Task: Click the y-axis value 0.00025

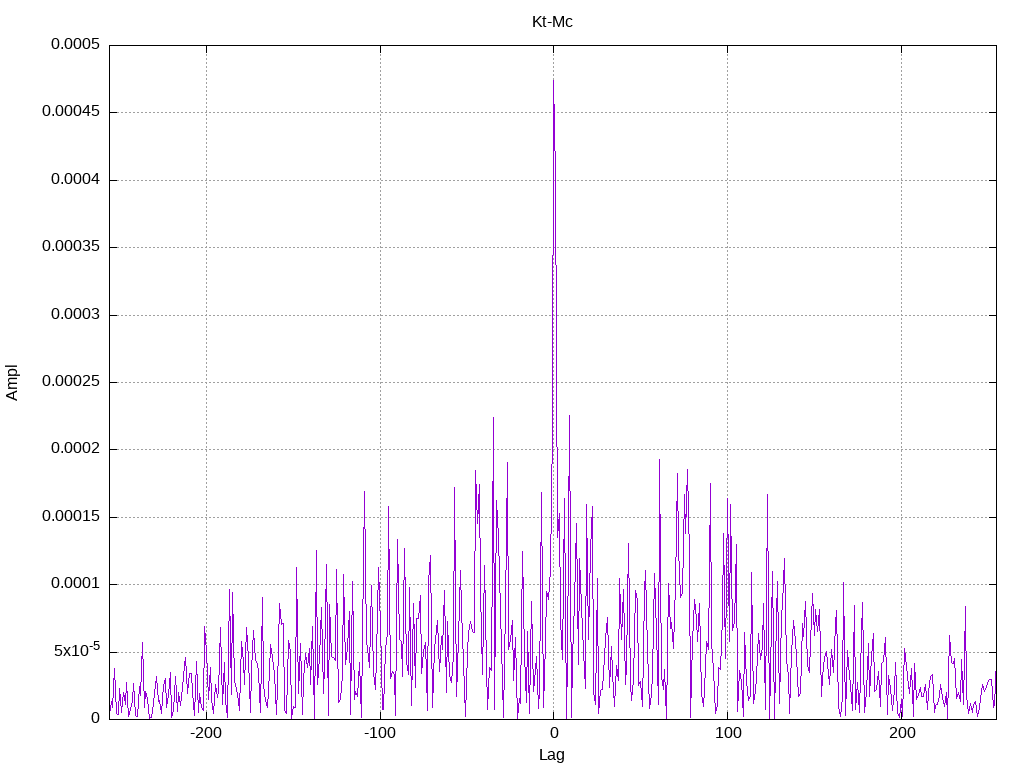Action: (71, 381)
